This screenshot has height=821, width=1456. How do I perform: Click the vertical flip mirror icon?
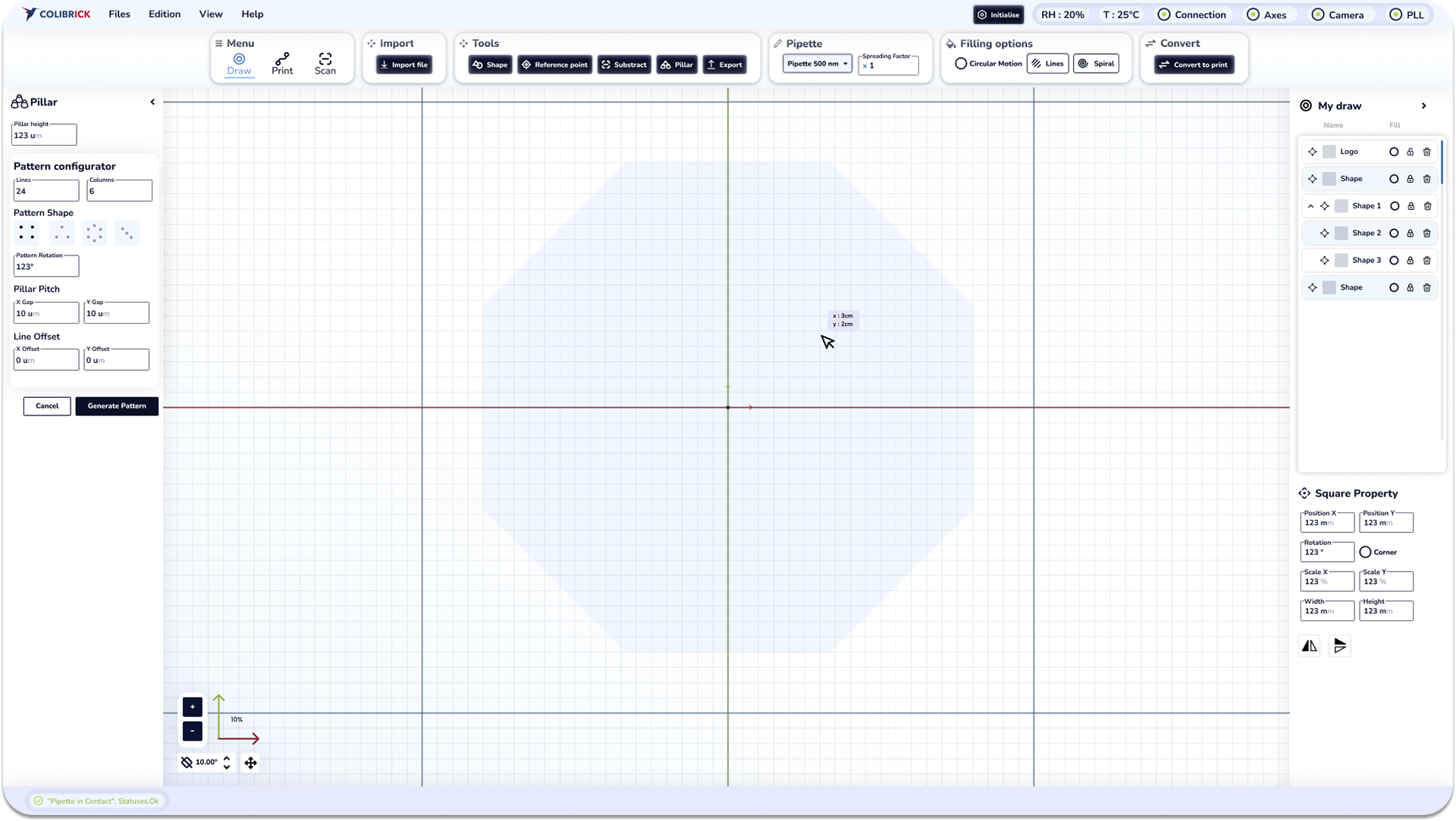pyautogui.click(x=1340, y=646)
